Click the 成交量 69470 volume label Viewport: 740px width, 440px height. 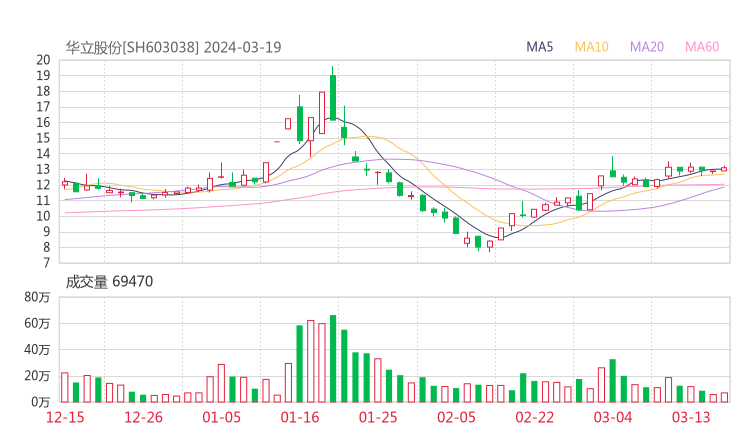tap(109, 281)
